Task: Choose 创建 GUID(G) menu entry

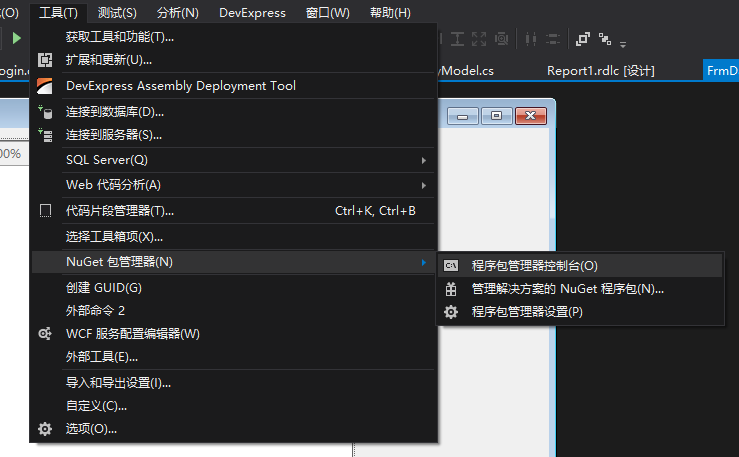Action: [x=233, y=288]
